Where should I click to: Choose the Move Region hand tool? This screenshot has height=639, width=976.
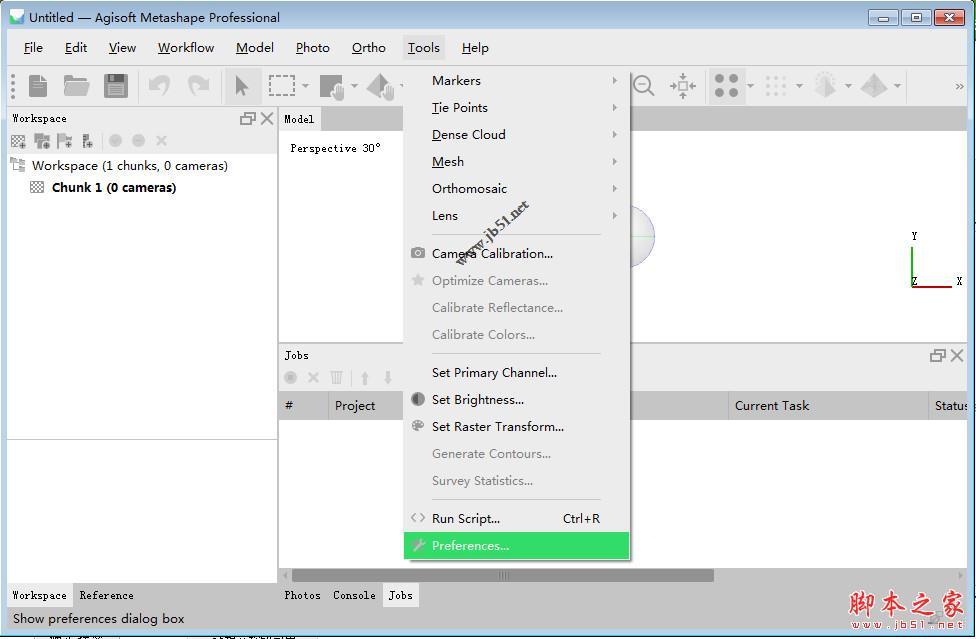click(x=331, y=86)
